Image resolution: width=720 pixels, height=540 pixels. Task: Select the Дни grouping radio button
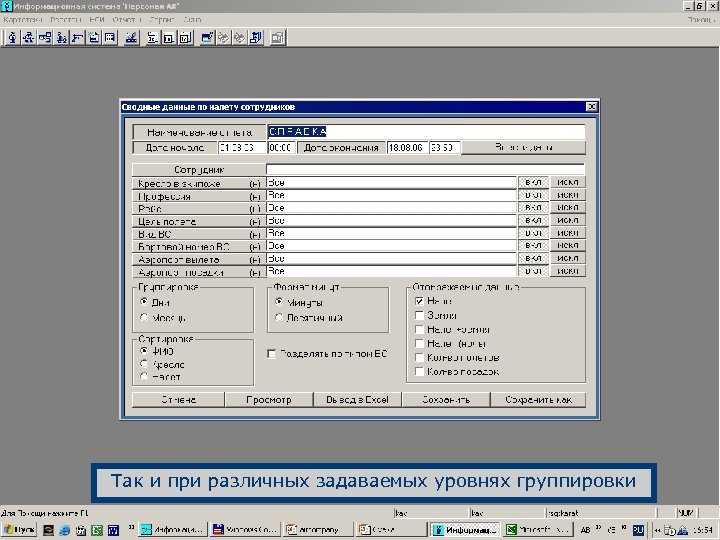144,302
